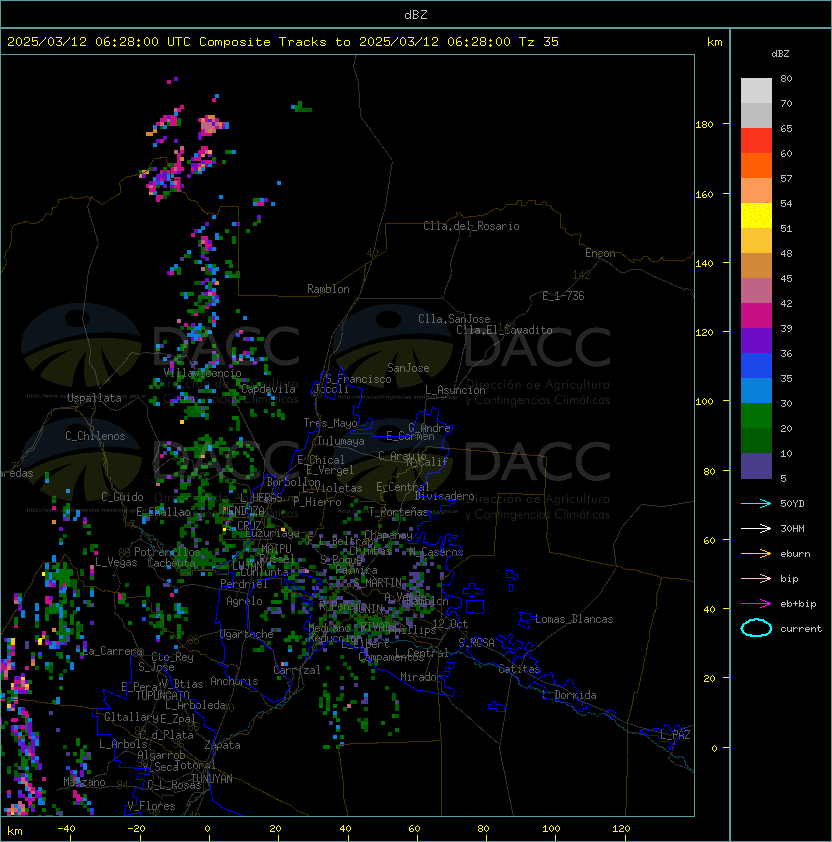
Task: Click the 'L_PAZ' map label
Action: click(x=675, y=734)
